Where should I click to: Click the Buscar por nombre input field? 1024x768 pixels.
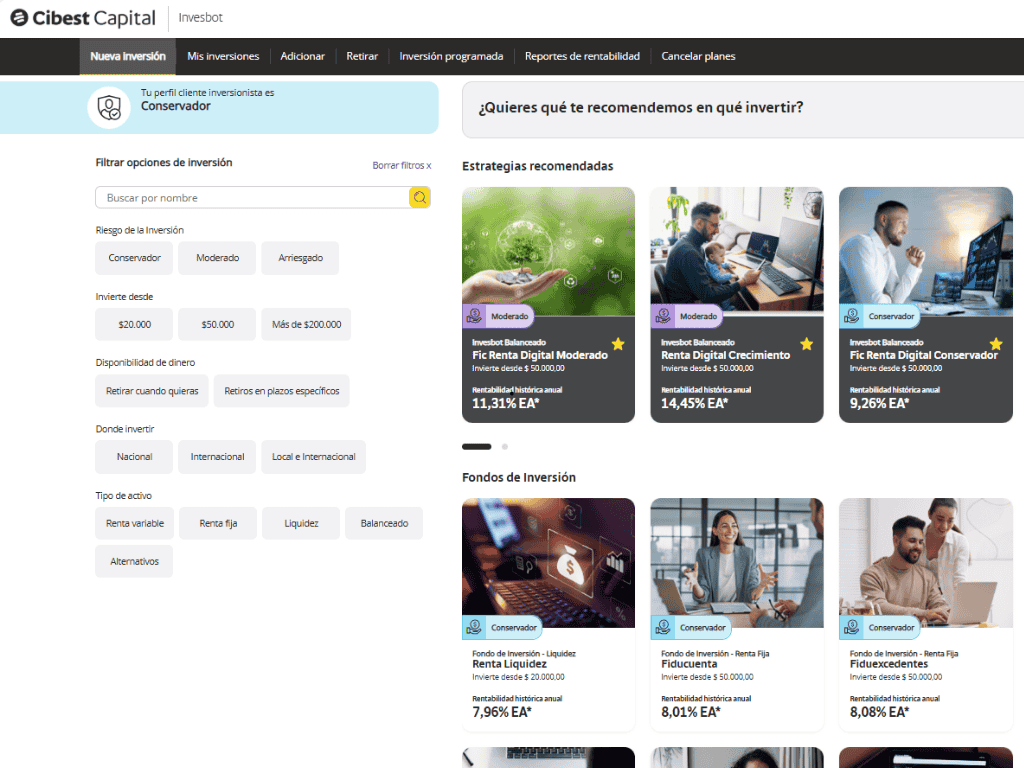pos(250,197)
